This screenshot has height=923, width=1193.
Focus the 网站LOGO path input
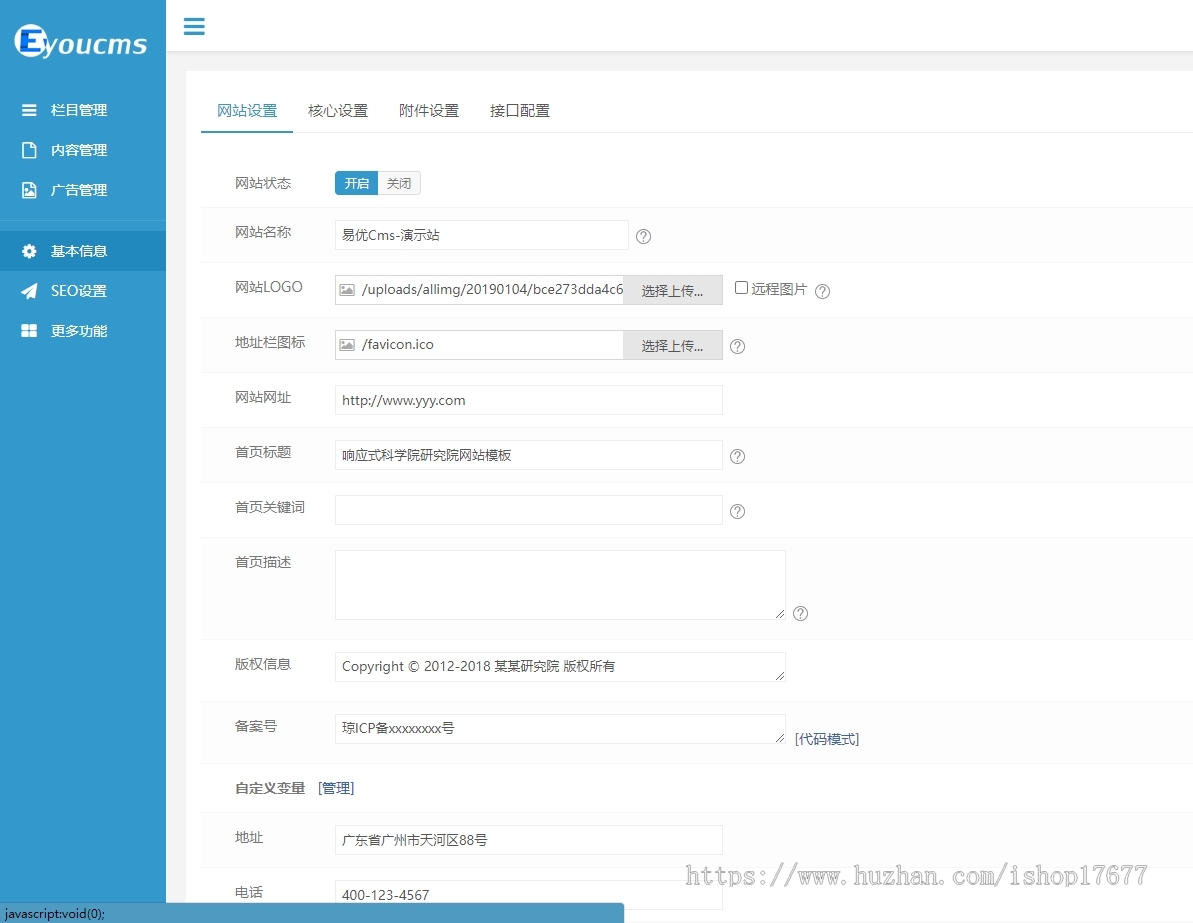479,290
